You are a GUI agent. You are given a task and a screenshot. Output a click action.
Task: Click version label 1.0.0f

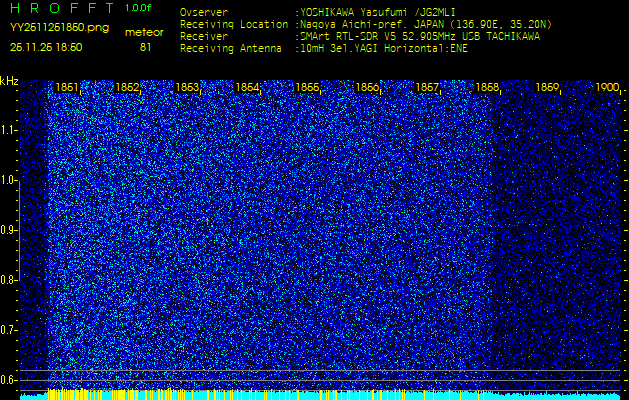(138, 8)
